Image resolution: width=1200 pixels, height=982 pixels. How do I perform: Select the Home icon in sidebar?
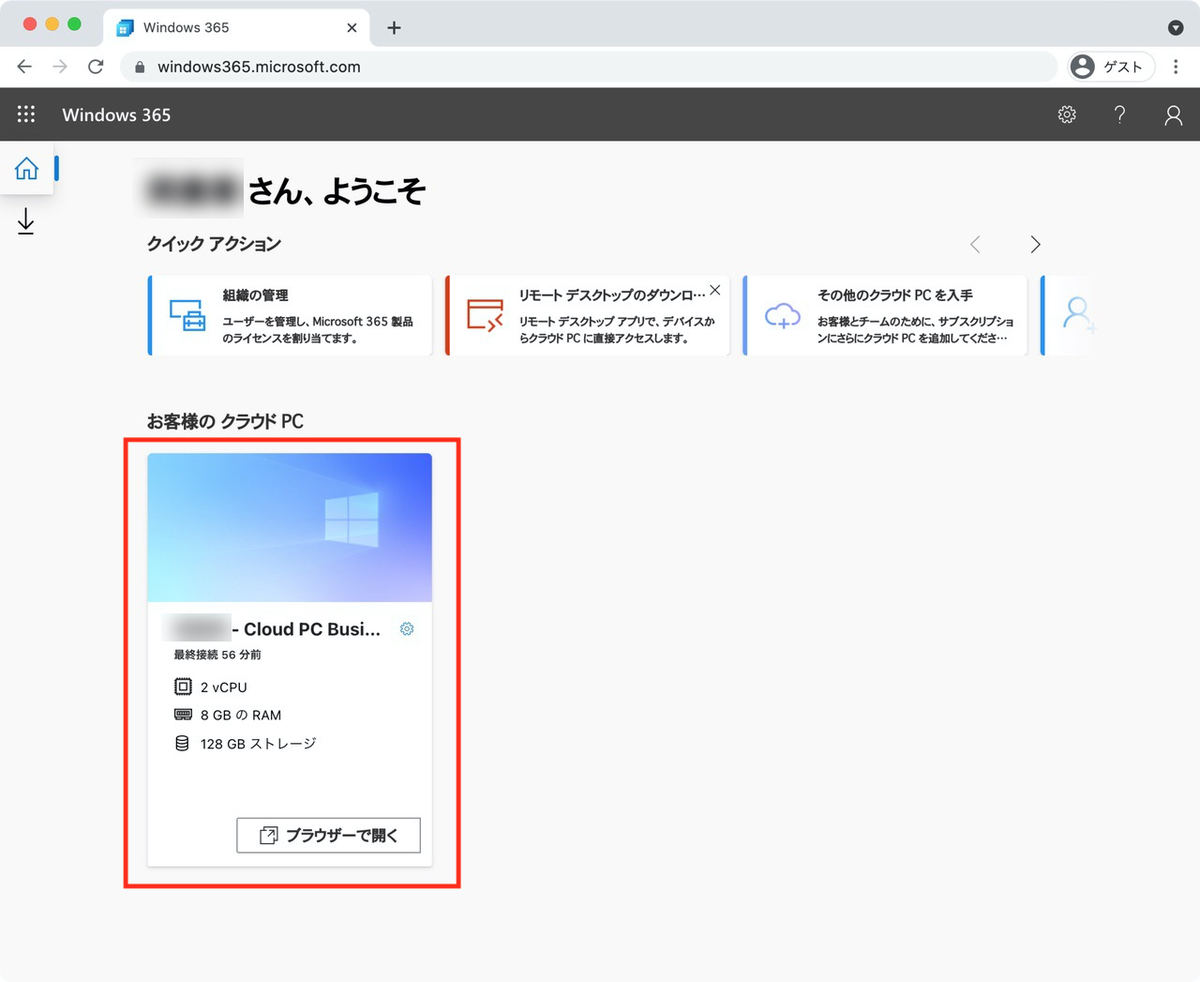pos(27,168)
